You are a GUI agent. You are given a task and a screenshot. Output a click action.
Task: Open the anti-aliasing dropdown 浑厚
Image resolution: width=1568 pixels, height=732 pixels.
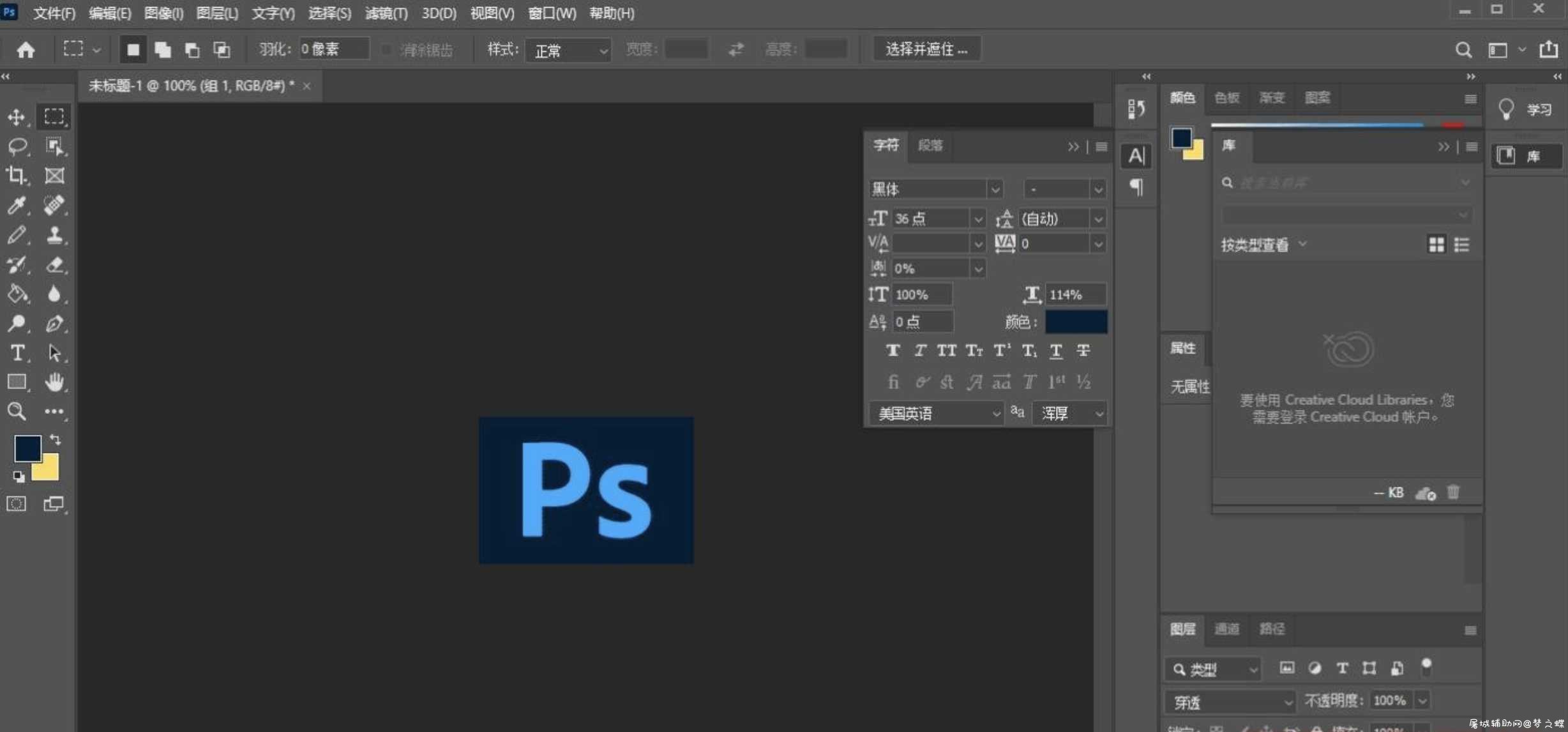point(1069,413)
